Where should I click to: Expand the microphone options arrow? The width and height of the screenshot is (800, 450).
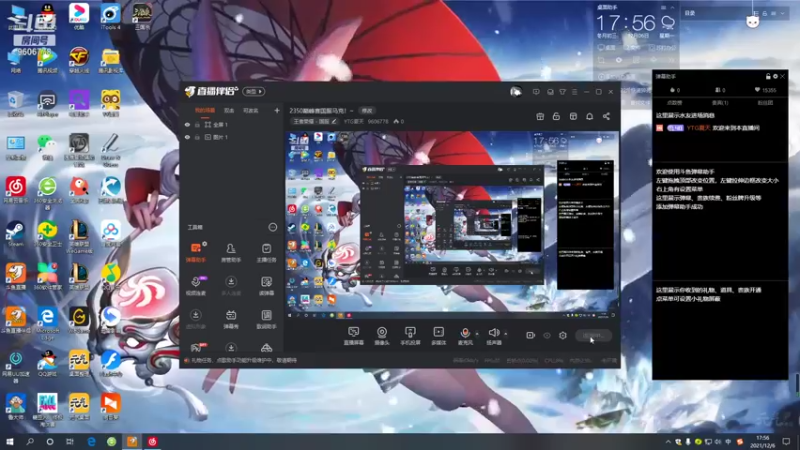[477, 334]
